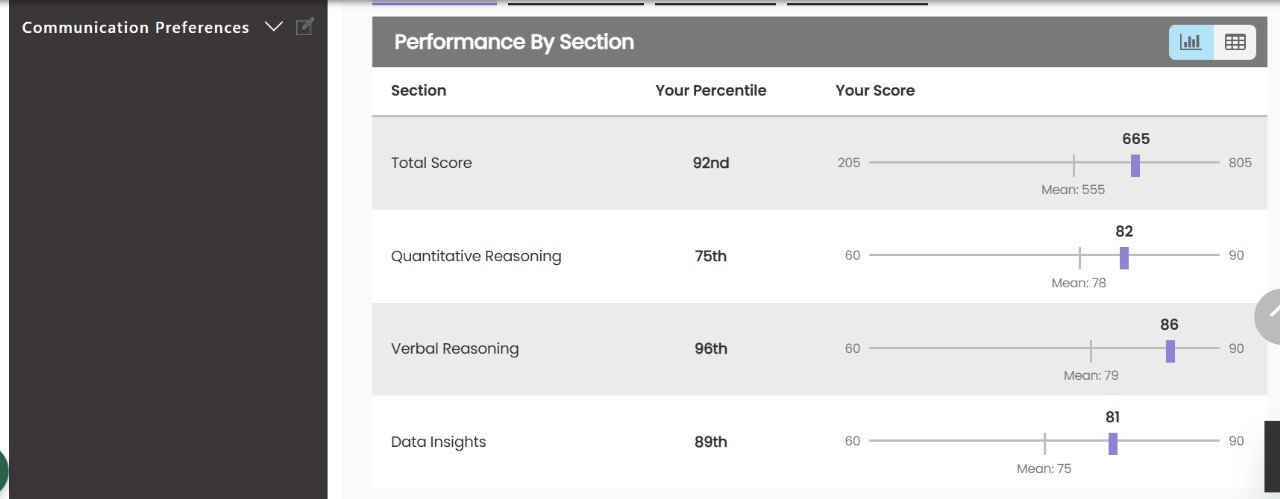Click the Section column header
Image resolution: width=1280 pixels, height=499 pixels.
tap(418, 90)
